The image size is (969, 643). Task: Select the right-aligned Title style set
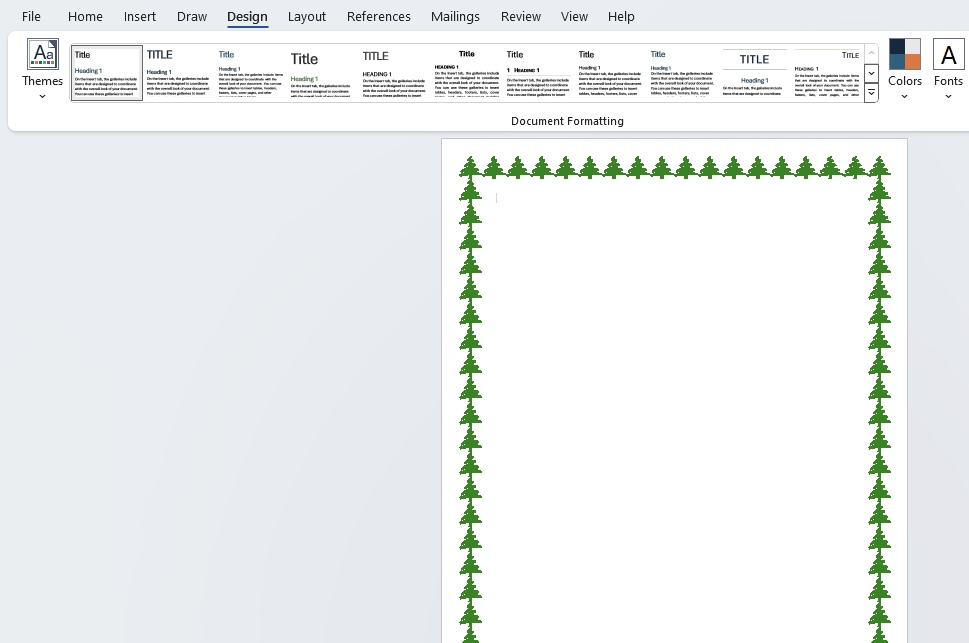coord(827,72)
